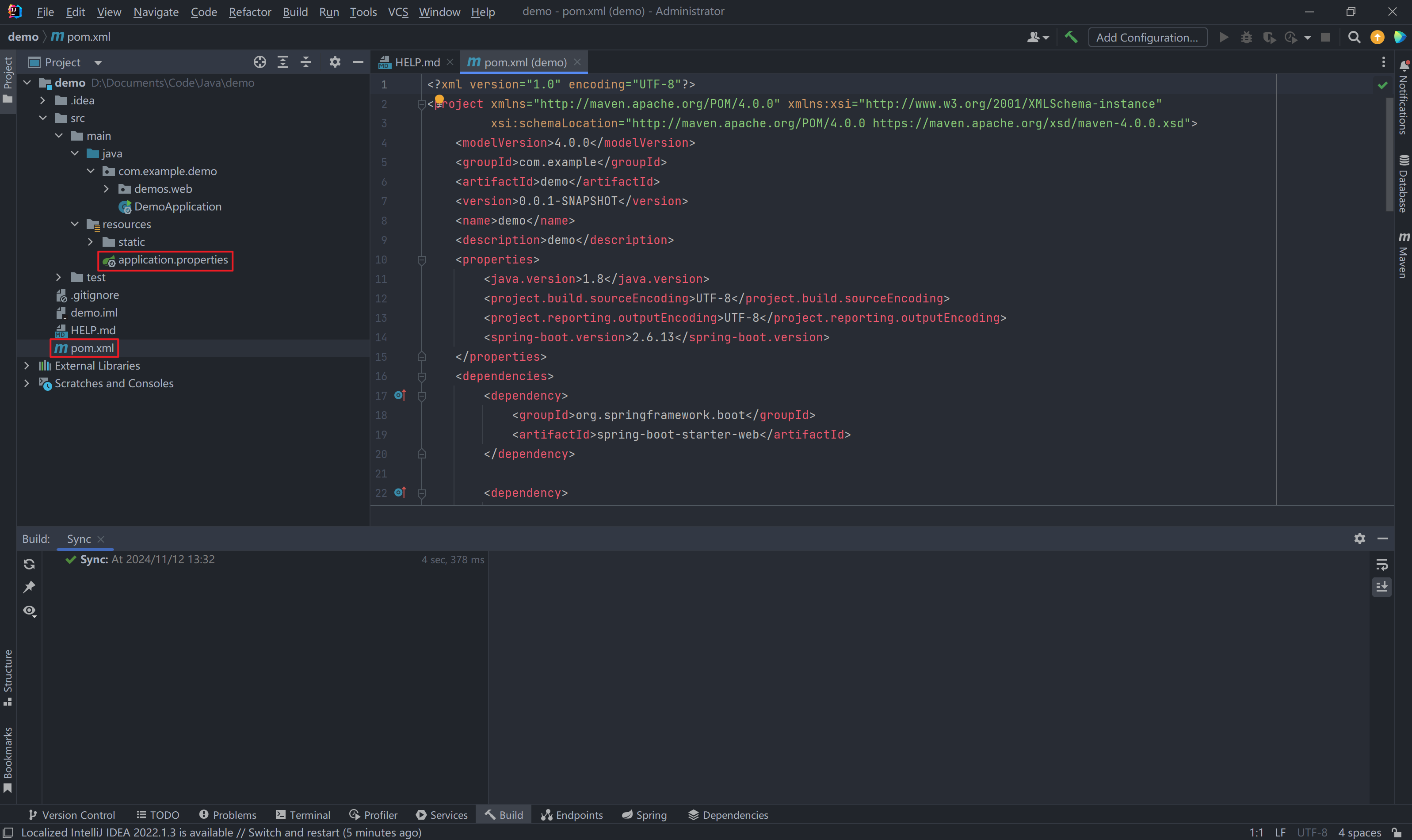The height and width of the screenshot is (840, 1412).
Task: Toggle the eye view options in Build panel
Action: (x=30, y=611)
